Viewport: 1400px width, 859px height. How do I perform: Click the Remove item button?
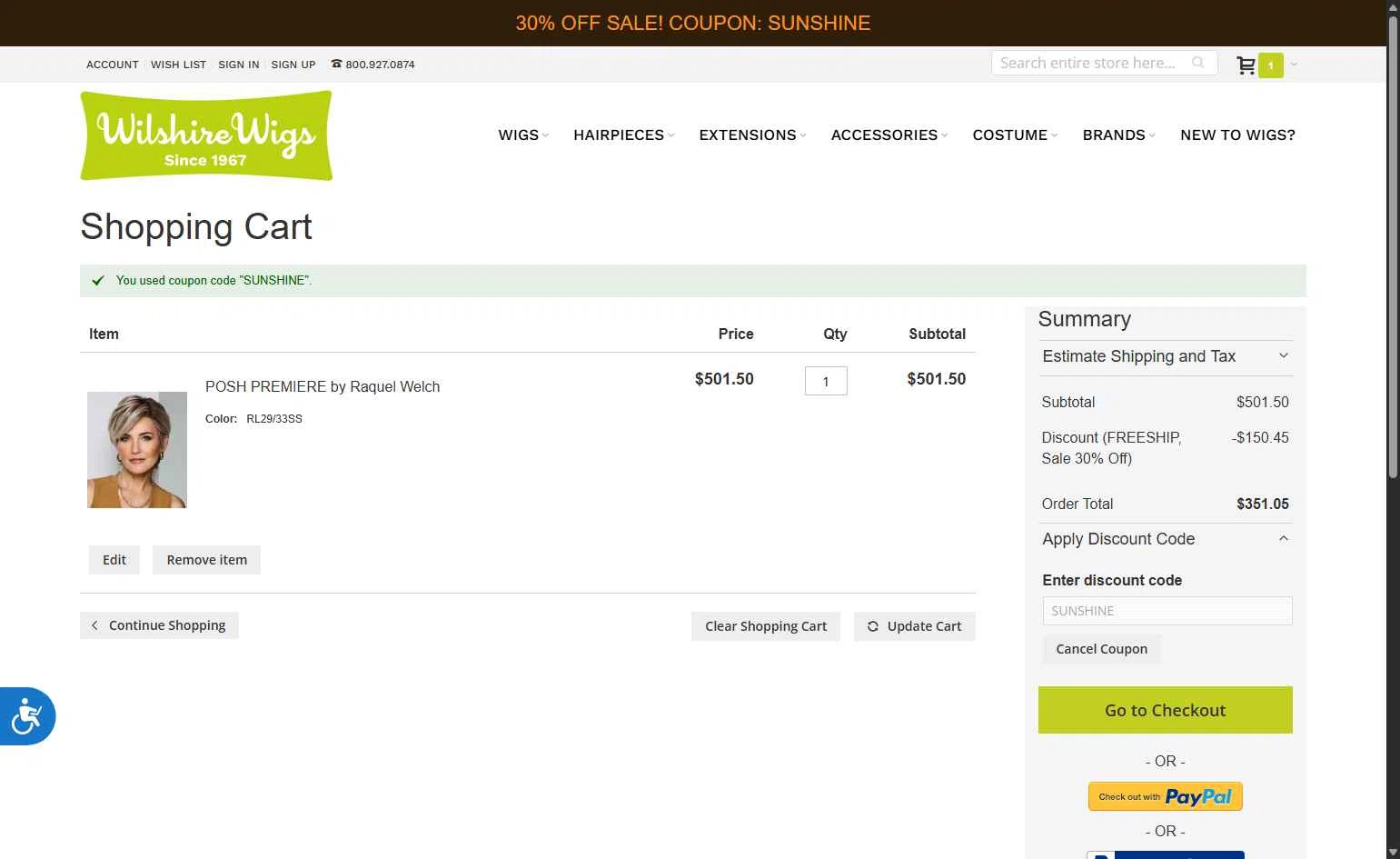pyautogui.click(x=207, y=560)
